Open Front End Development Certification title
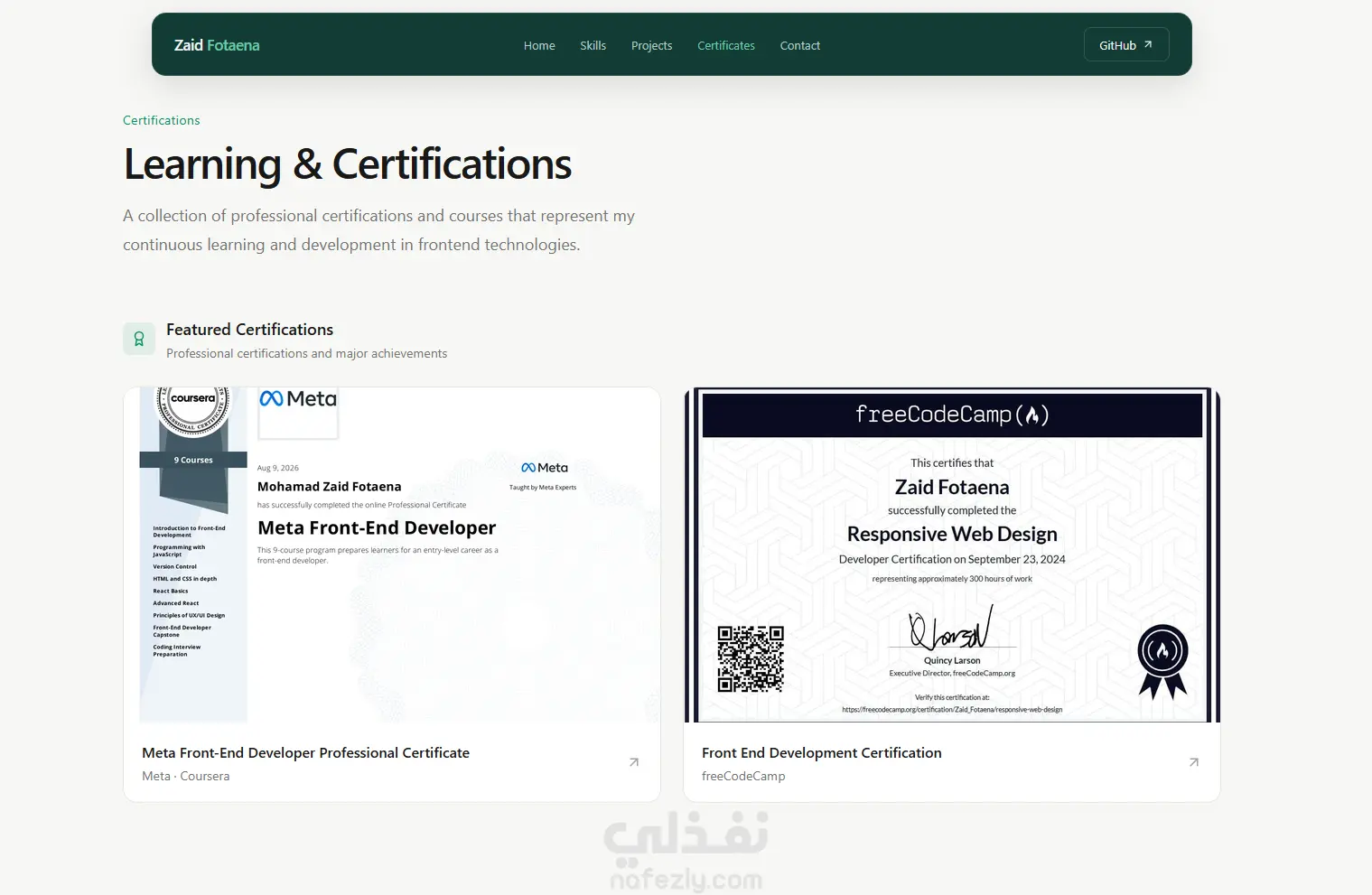1372x895 pixels. (x=822, y=752)
